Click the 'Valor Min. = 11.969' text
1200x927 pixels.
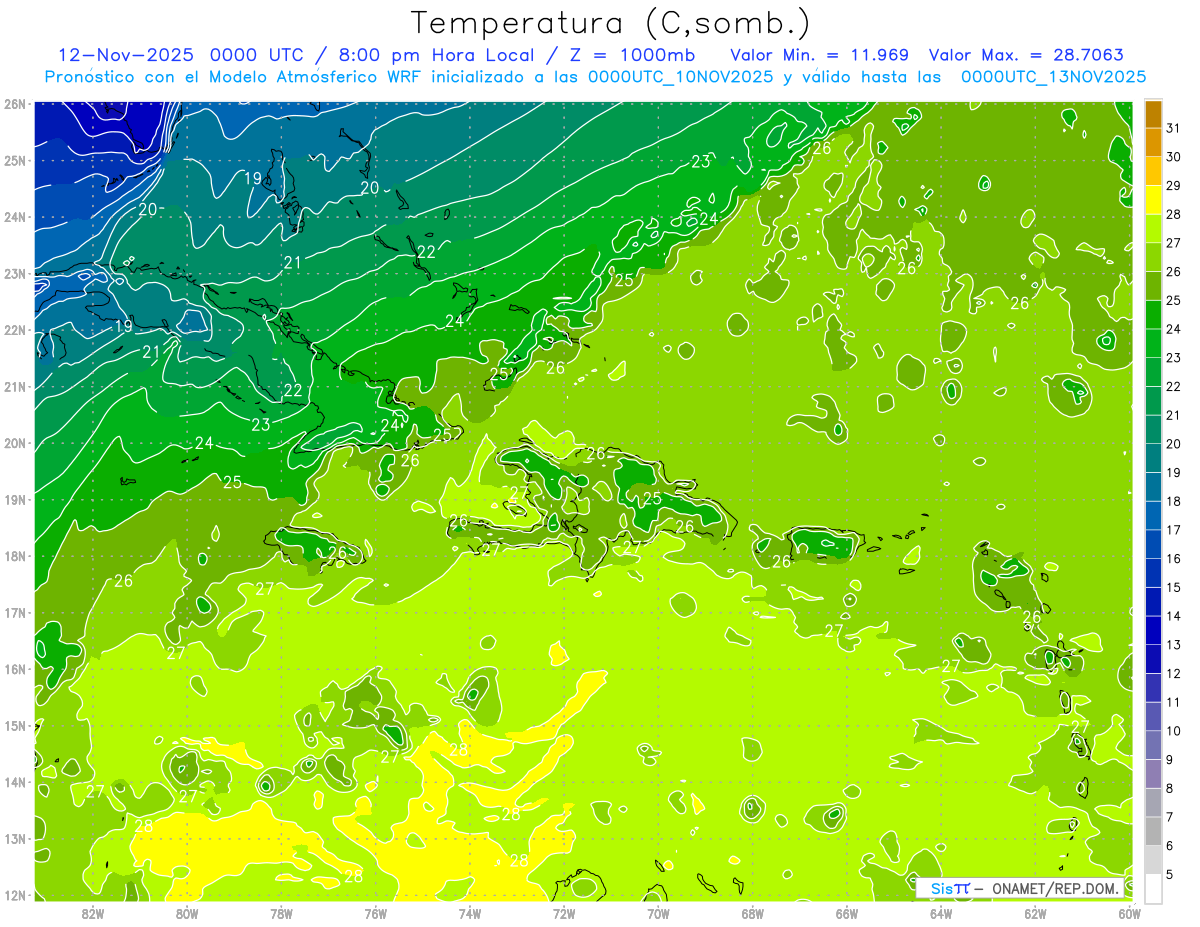click(819, 54)
